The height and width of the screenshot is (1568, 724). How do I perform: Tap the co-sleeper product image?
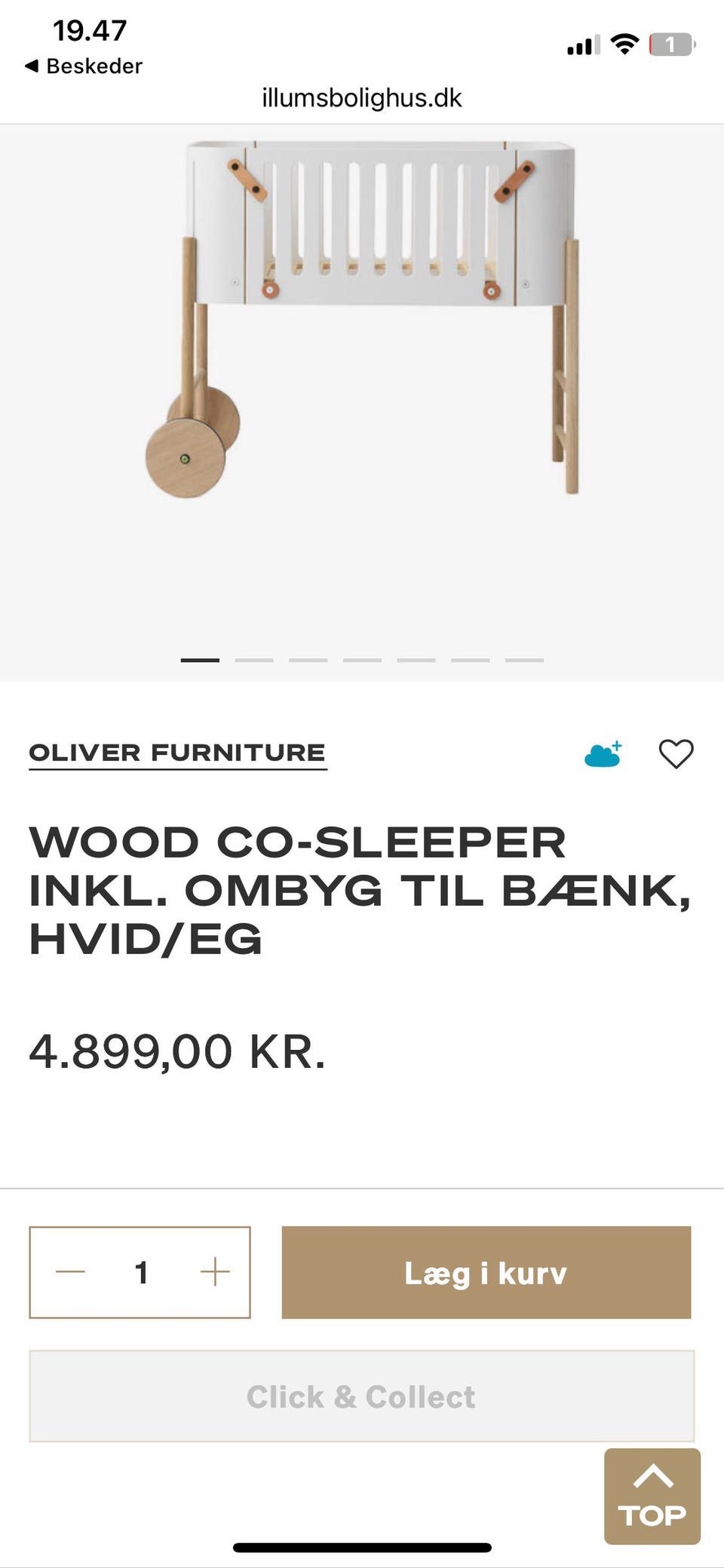coord(362,317)
